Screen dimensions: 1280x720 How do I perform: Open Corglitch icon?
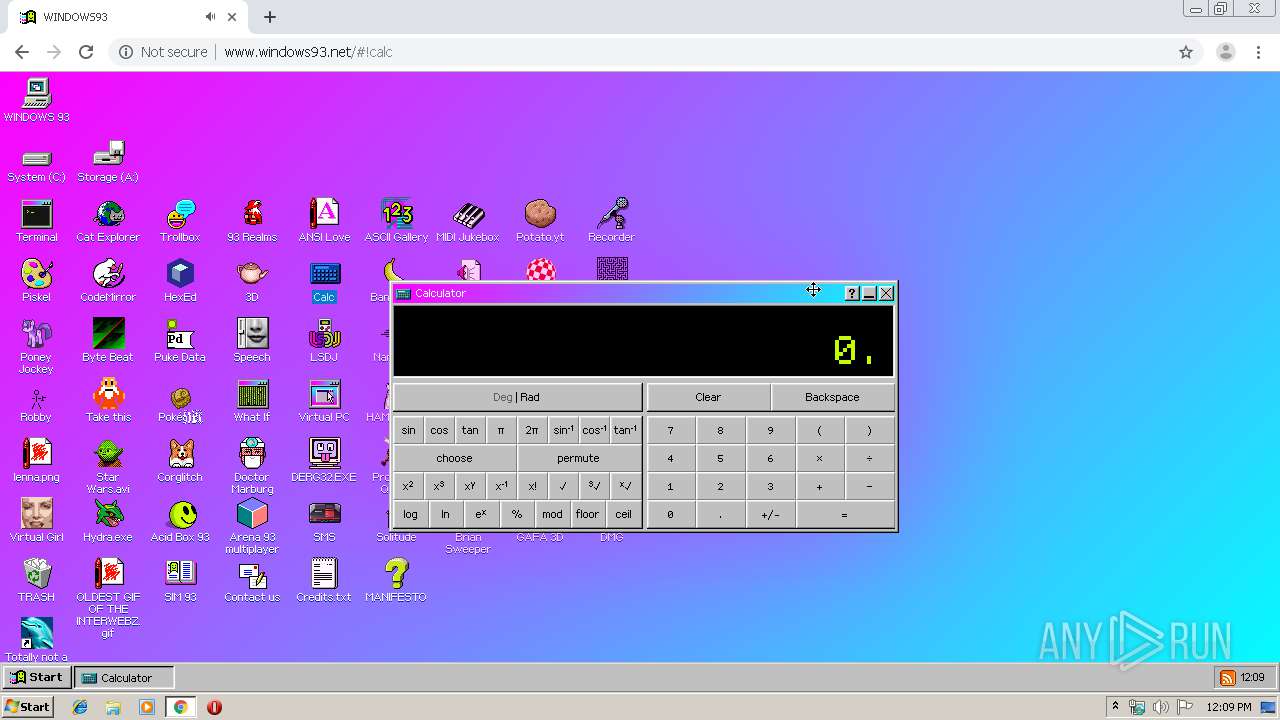pyautogui.click(x=180, y=461)
